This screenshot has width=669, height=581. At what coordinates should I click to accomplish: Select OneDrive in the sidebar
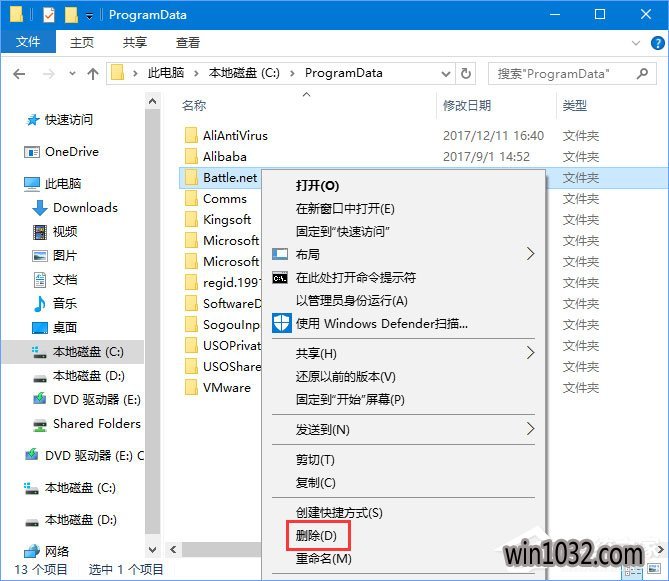(71, 151)
